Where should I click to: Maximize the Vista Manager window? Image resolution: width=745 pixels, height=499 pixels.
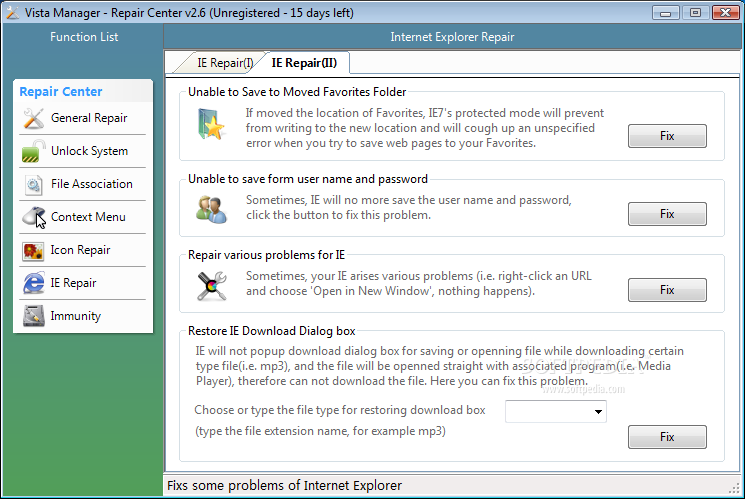695,13
